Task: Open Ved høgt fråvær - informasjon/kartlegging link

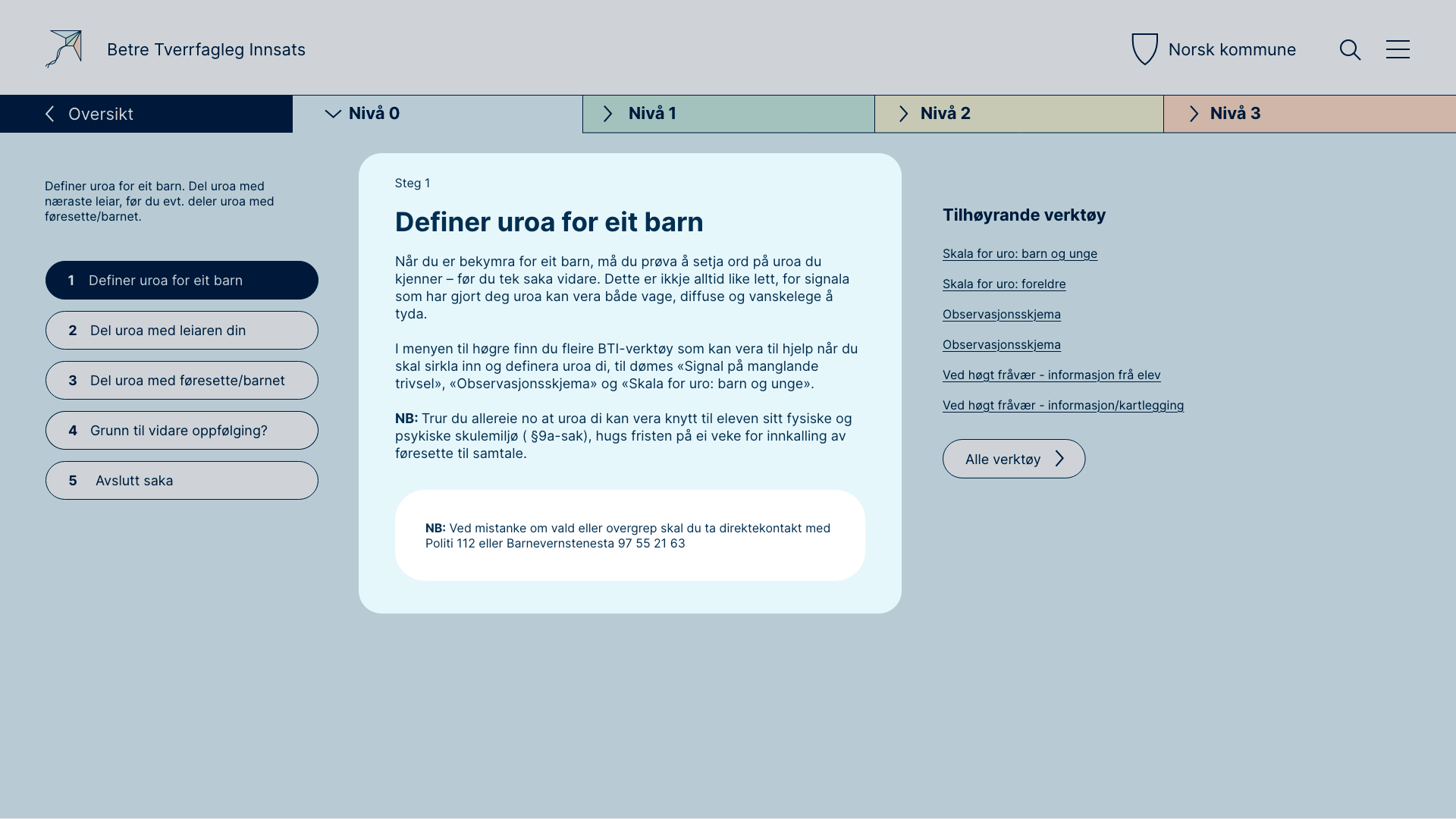Action: [1062, 405]
